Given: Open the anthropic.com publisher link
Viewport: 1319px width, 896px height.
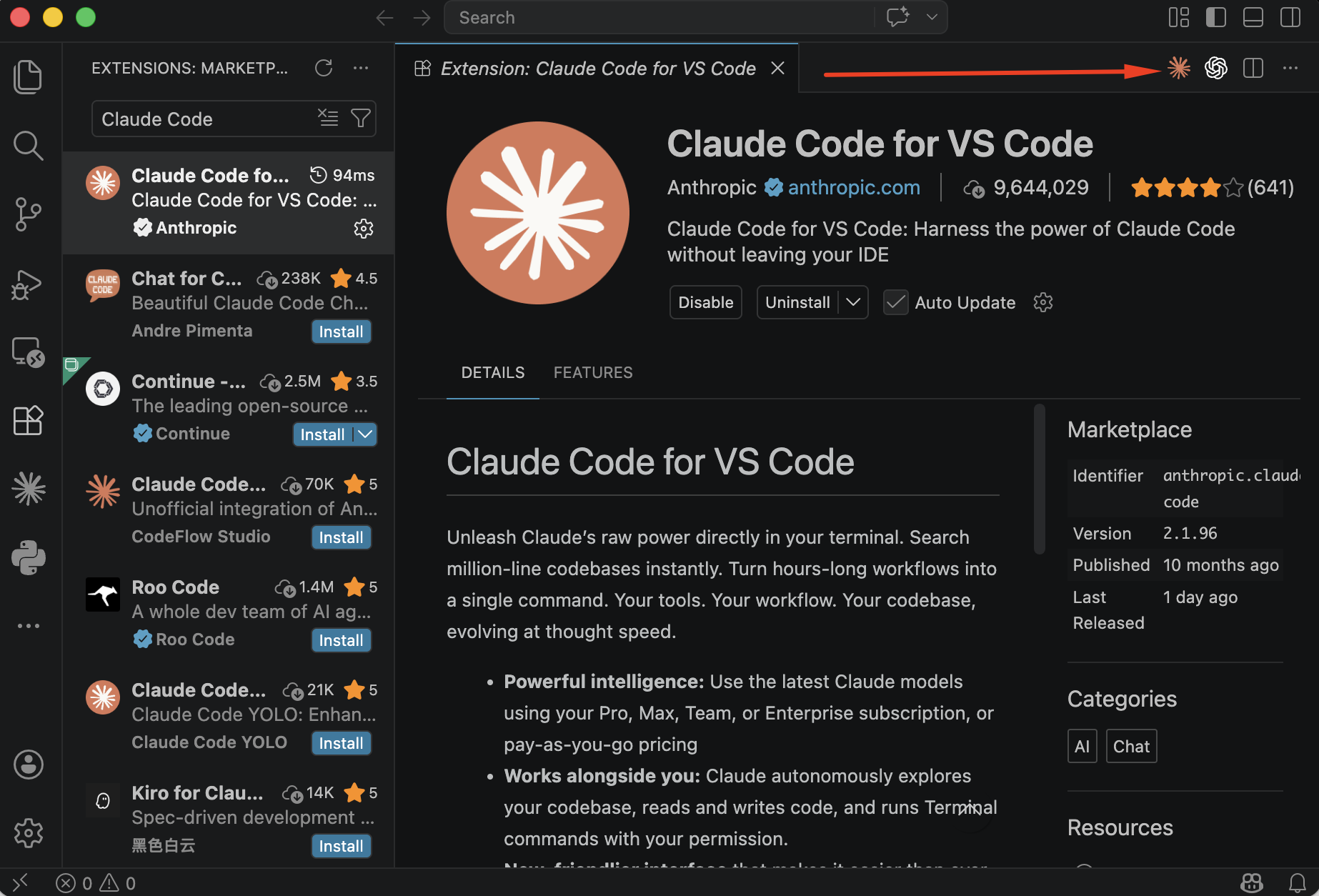Looking at the screenshot, I should [x=854, y=187].
